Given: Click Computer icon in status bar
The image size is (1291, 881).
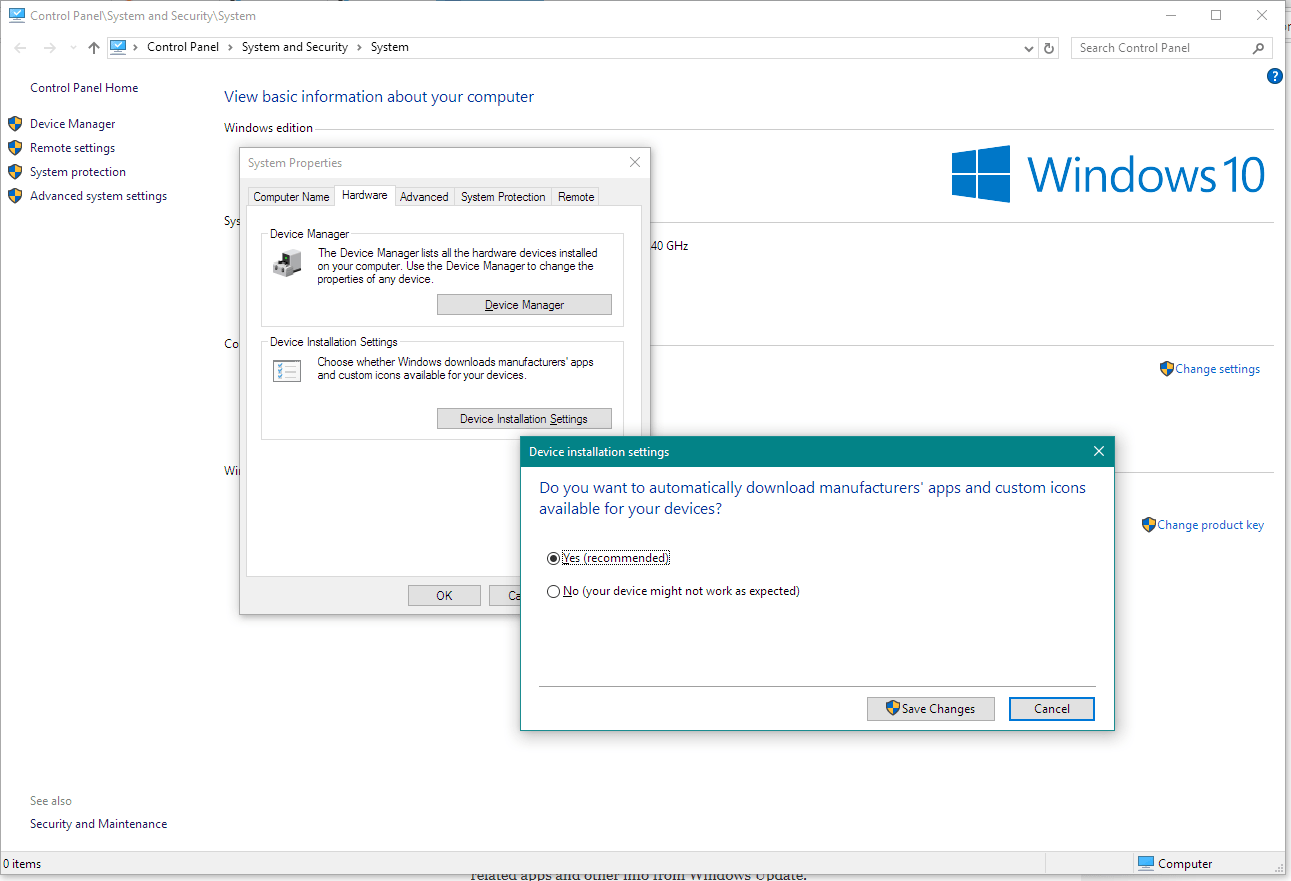Looking at the screenshot, I should [1145, 864].
